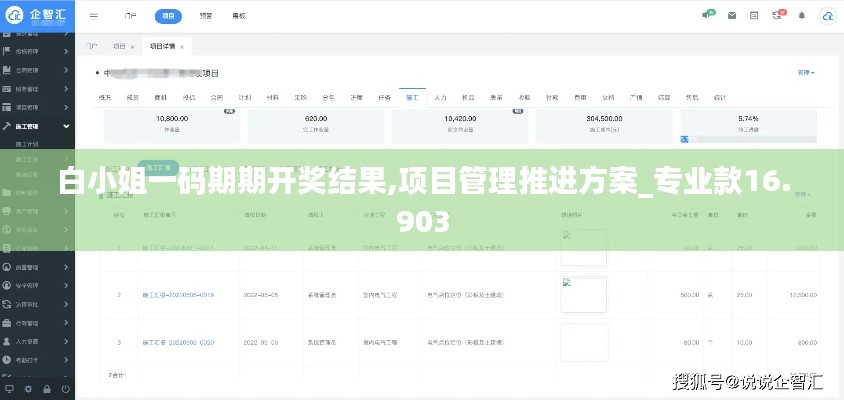
Task: Open the 采购 project tab
Action: click(300, 98)
